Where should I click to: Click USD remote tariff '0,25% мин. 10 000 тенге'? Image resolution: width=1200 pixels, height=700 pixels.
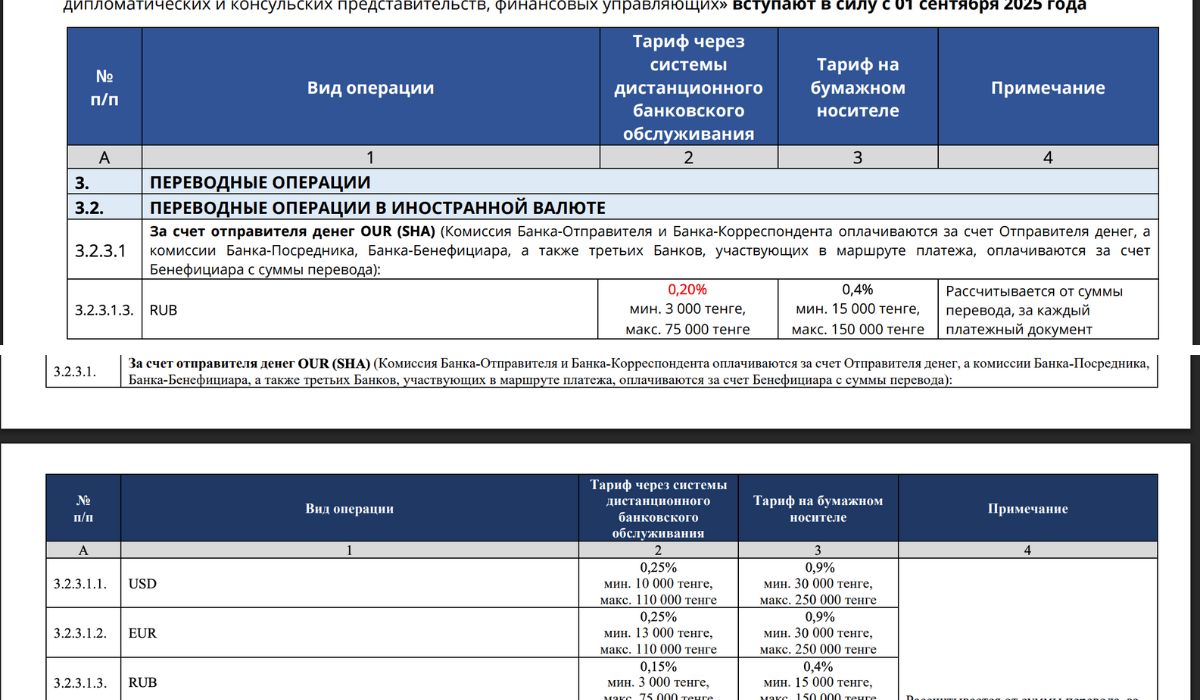point(658,583)
